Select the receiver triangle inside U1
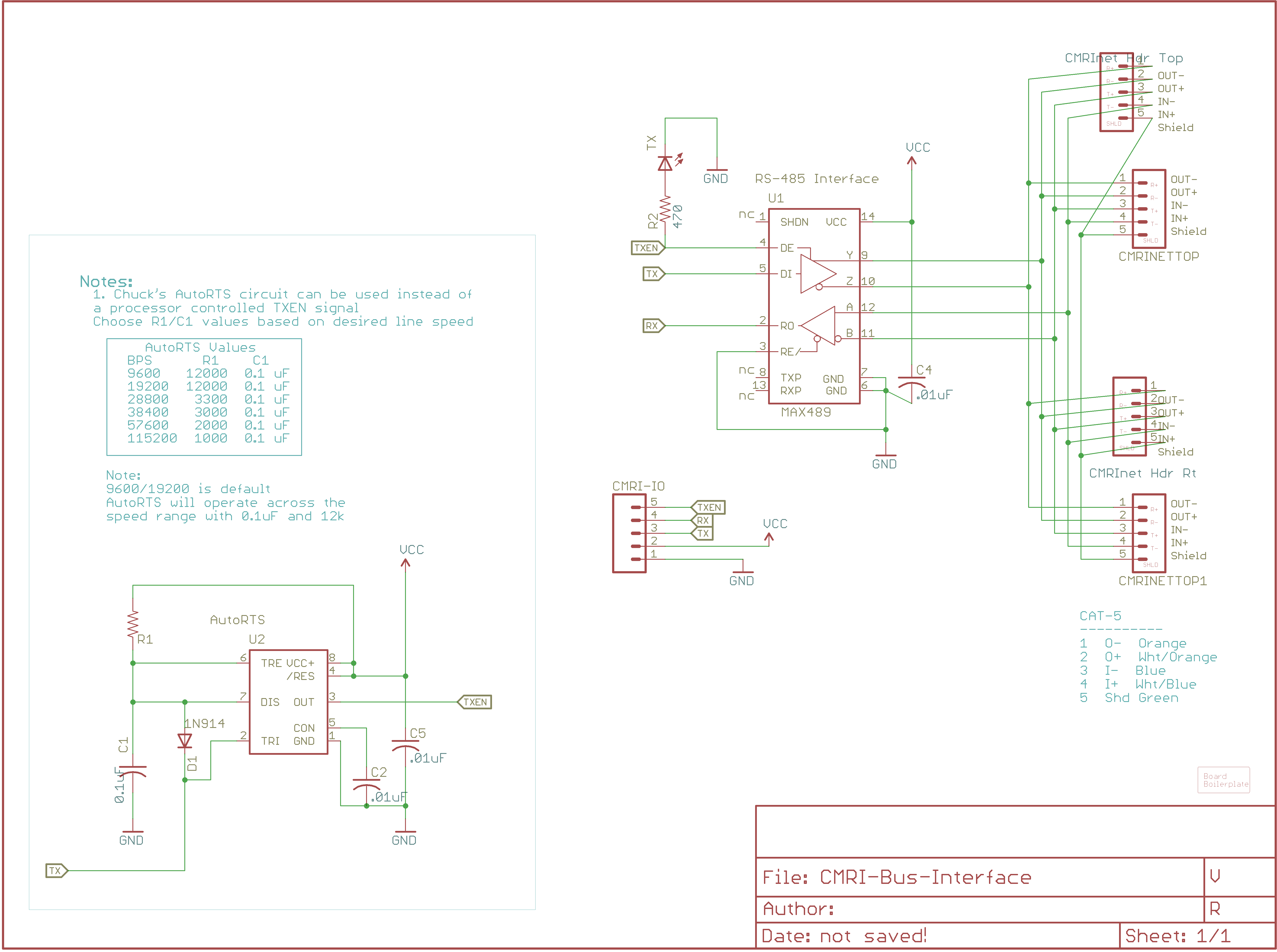Image resolution: width=1277 pixels, height=952 pixels. click(819, 326)
